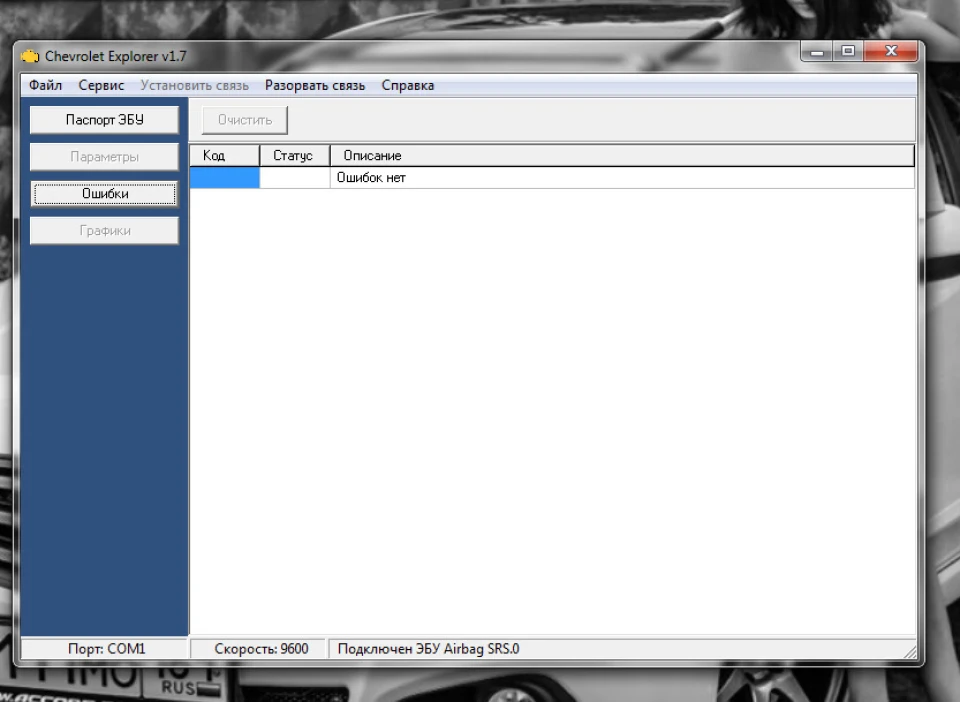Click the Порт: COM1 status panel

(x=105, y=649)
